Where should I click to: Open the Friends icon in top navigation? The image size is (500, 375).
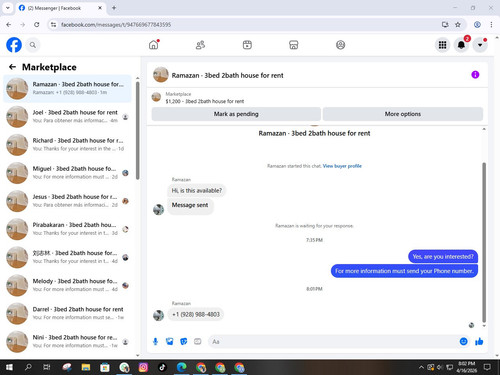click(200, 45)
